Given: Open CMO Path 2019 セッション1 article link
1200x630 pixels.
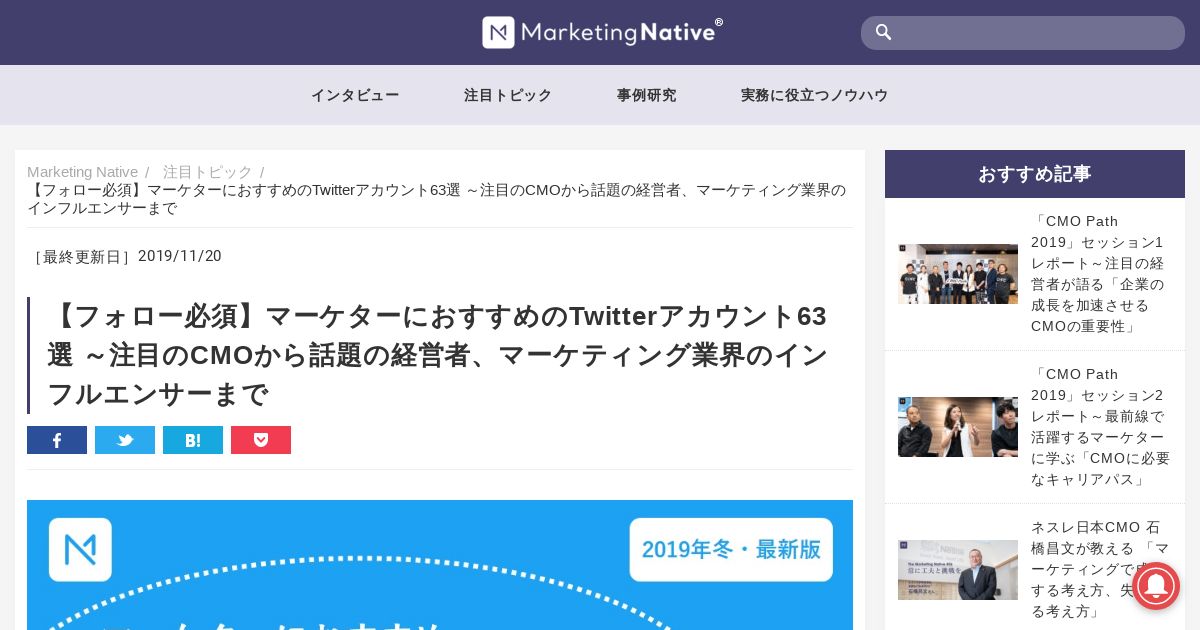Looking at the screenshot, I should tap(1099, 274).
